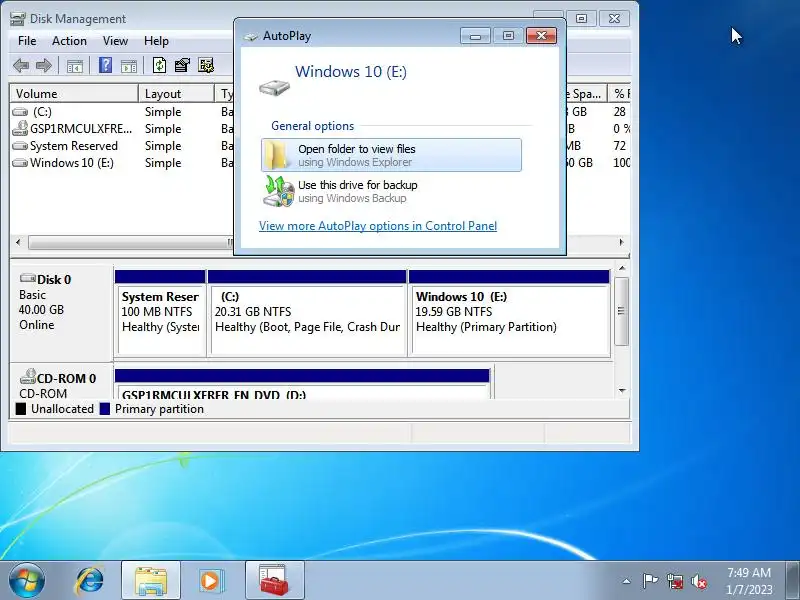Click the network tray icon
Viewport: 800px width, 600px height.
(675, 581)
